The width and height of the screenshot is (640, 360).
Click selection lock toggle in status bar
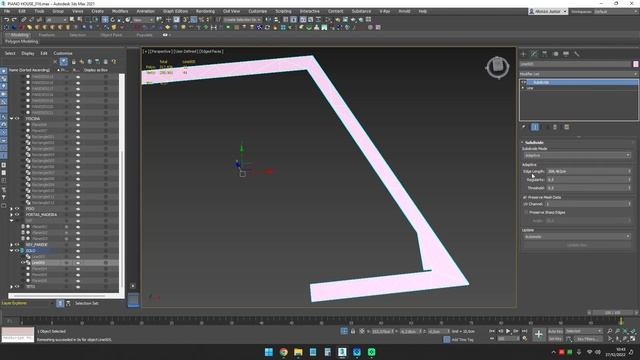click(353, 331)
